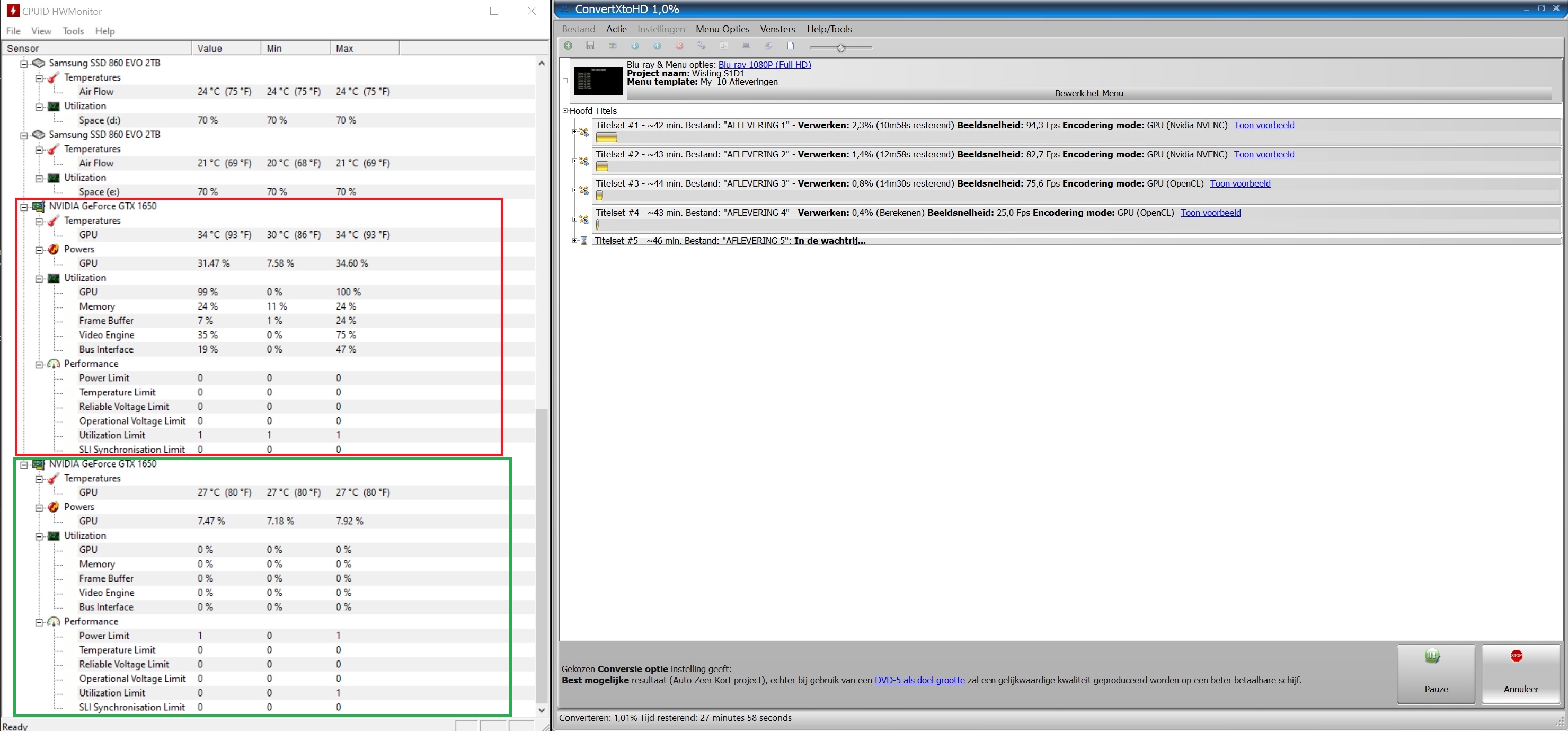The image size is (1568, 731).
Task: Open the Tools menu in HWMonitor
Action: click(73, 31)
